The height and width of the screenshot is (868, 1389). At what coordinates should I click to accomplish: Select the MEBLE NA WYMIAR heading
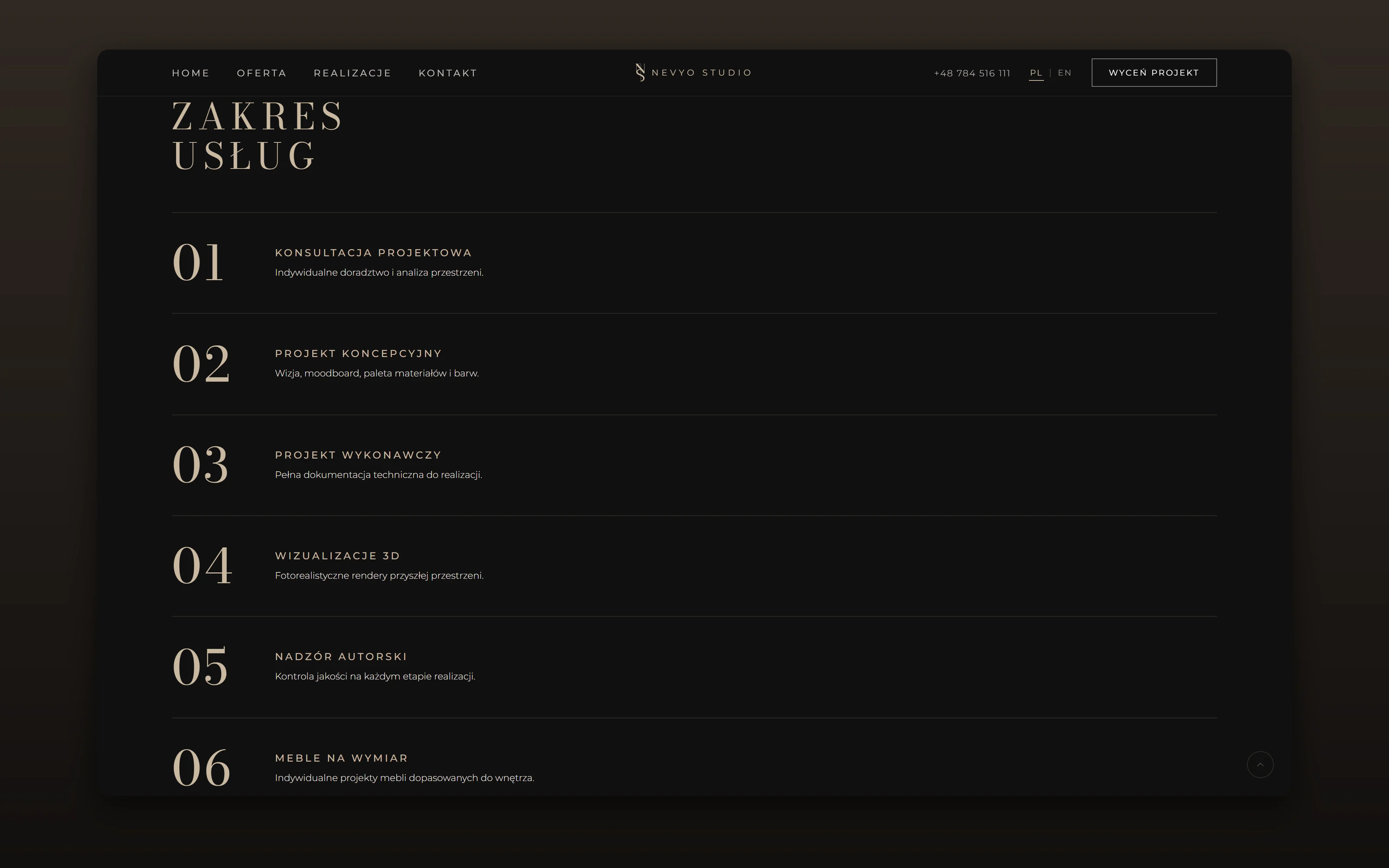tap(342, 758)
